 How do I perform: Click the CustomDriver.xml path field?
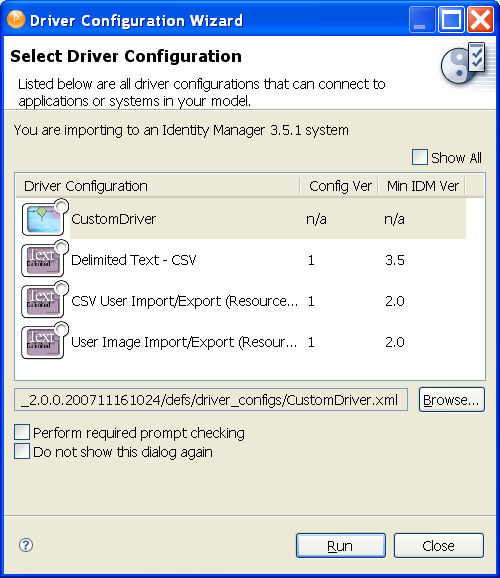pos(211,400)
